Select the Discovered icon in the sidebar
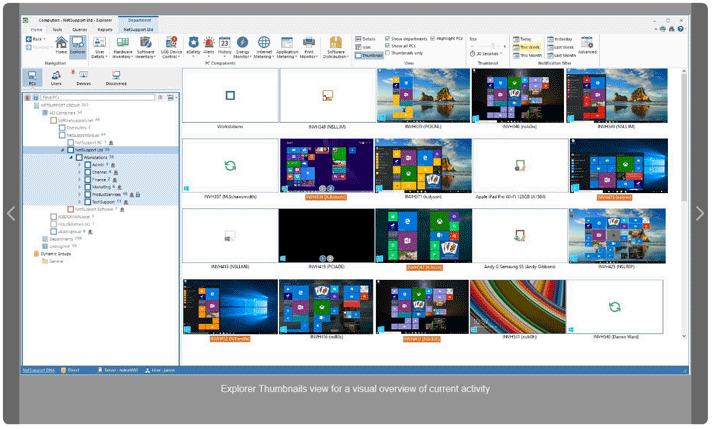Screen dimensions: 712x429 pos(115,79)
